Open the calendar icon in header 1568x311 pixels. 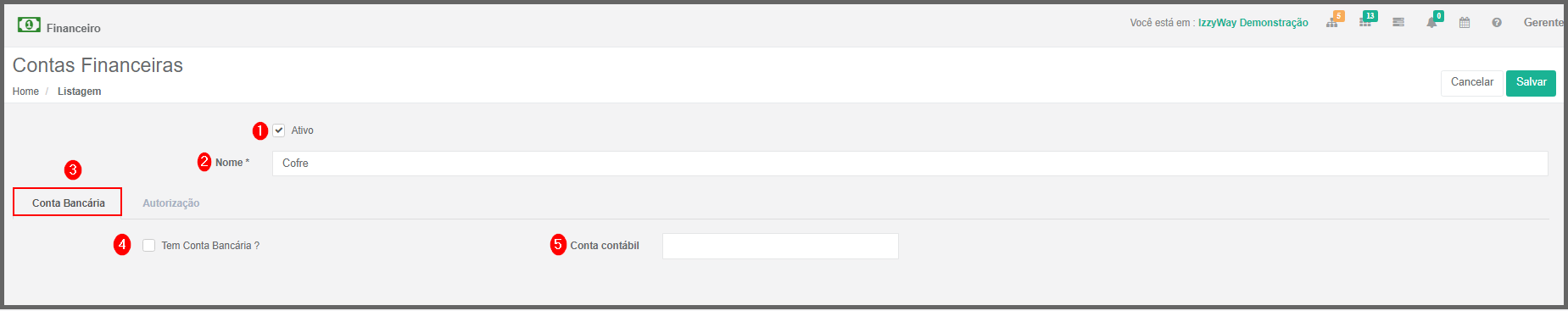pos(1465,23)
